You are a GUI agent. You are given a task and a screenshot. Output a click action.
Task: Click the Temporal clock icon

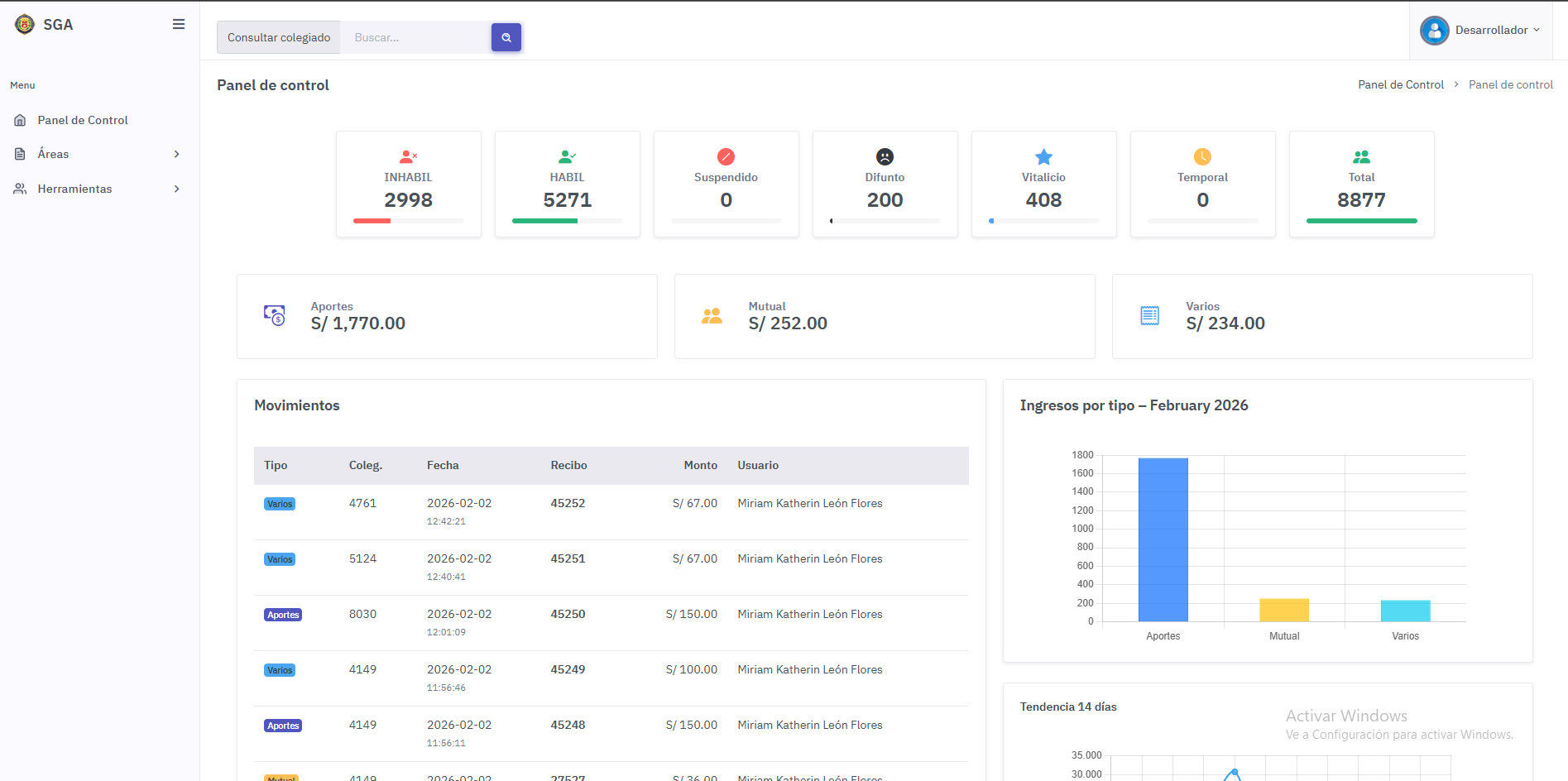(x=1202, y=156)
